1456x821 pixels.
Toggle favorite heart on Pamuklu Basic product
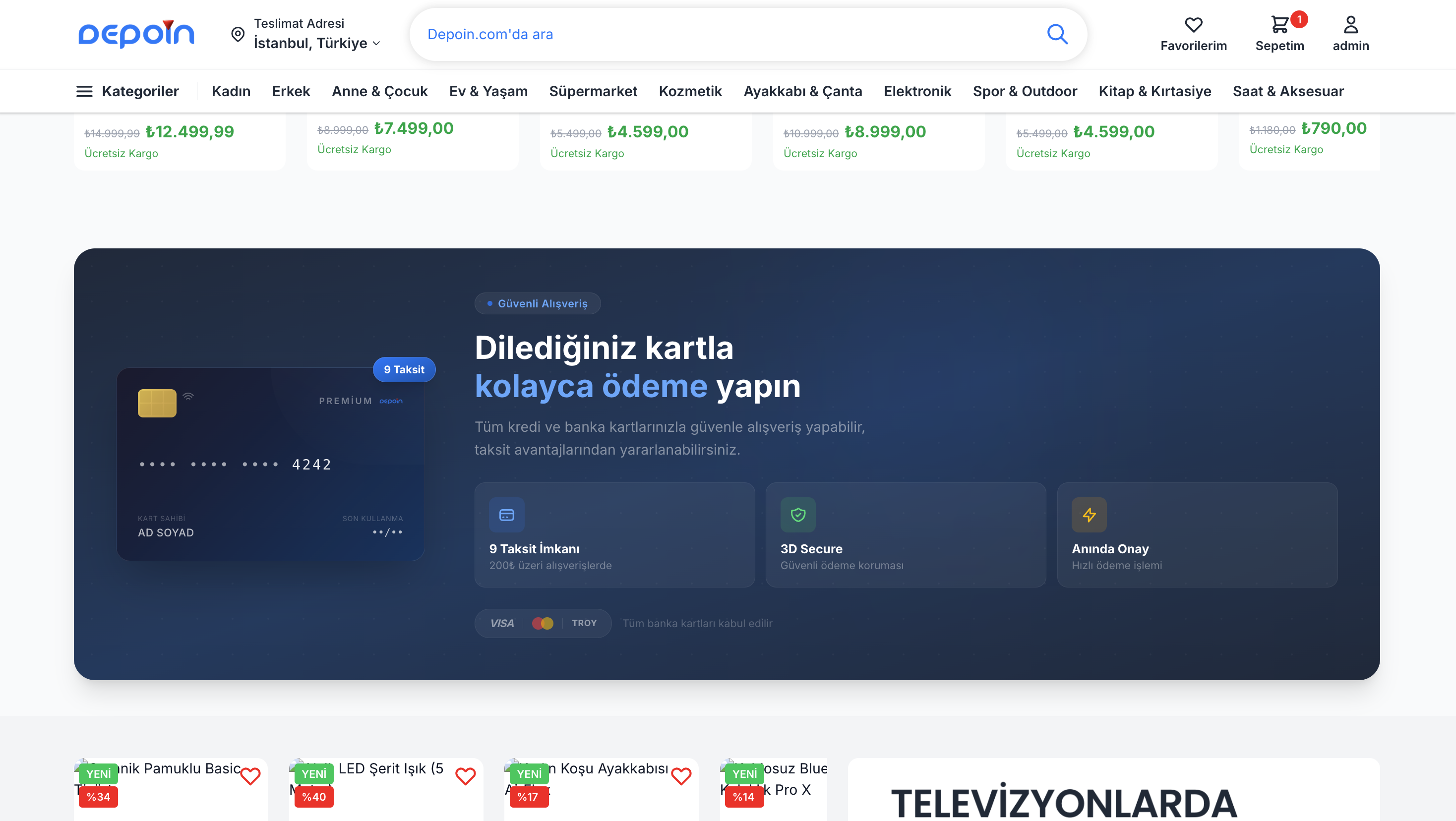[250, 776]
